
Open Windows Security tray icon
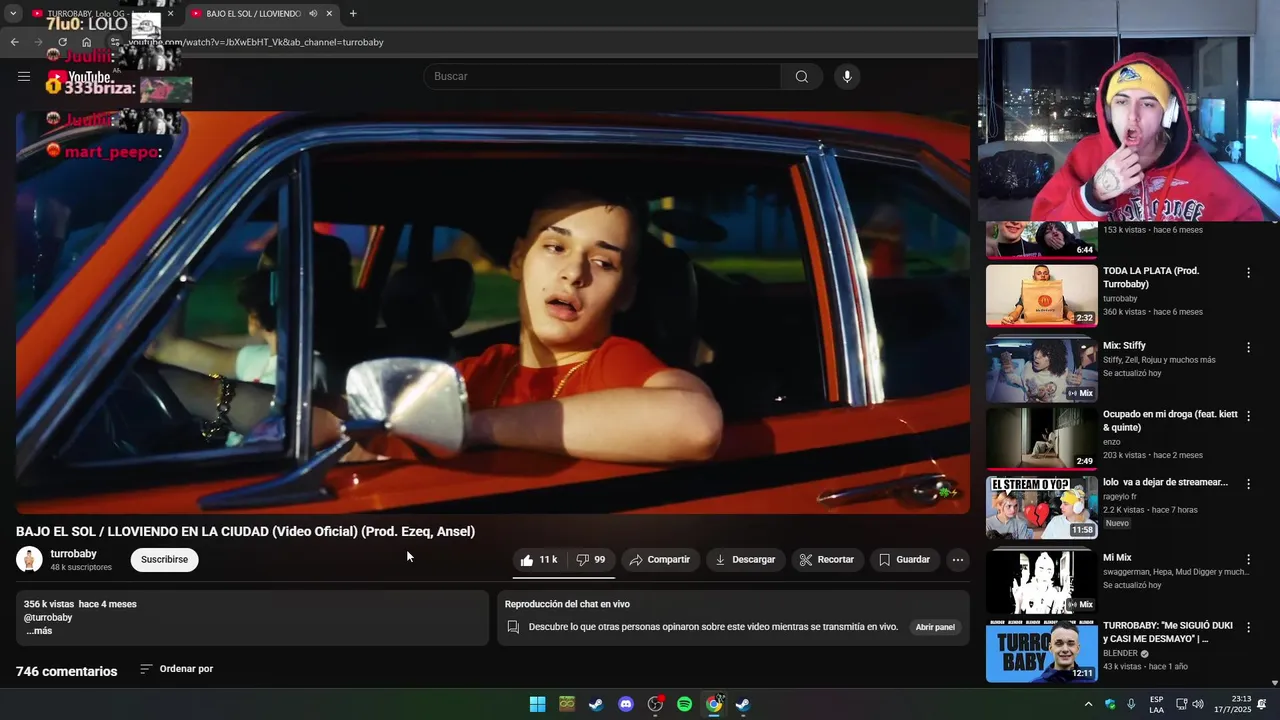[1110, 704]
